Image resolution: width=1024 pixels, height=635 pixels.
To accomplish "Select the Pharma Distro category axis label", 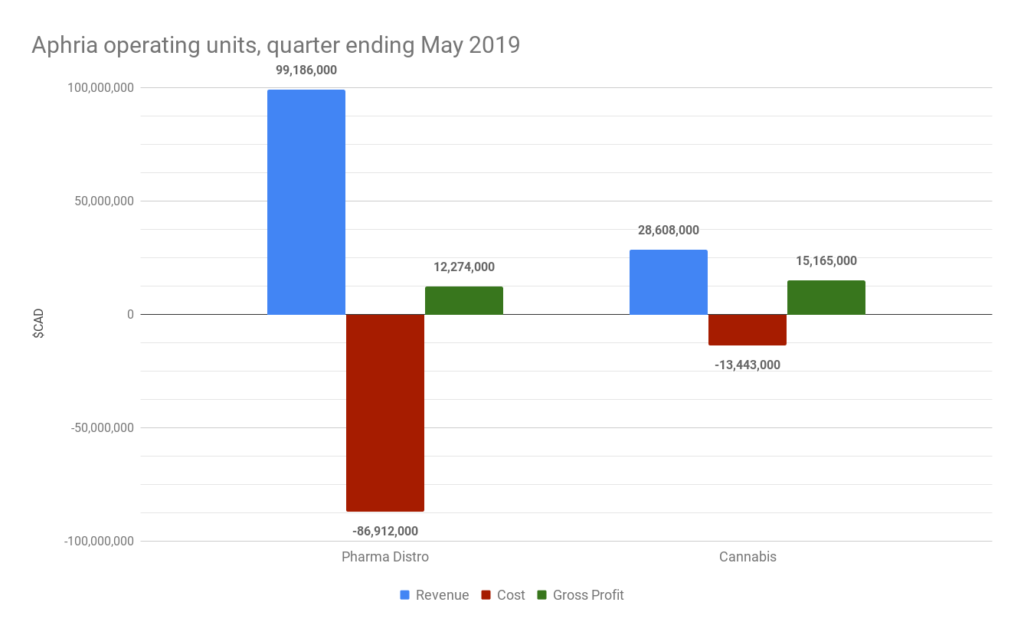I will coord(385,557).
